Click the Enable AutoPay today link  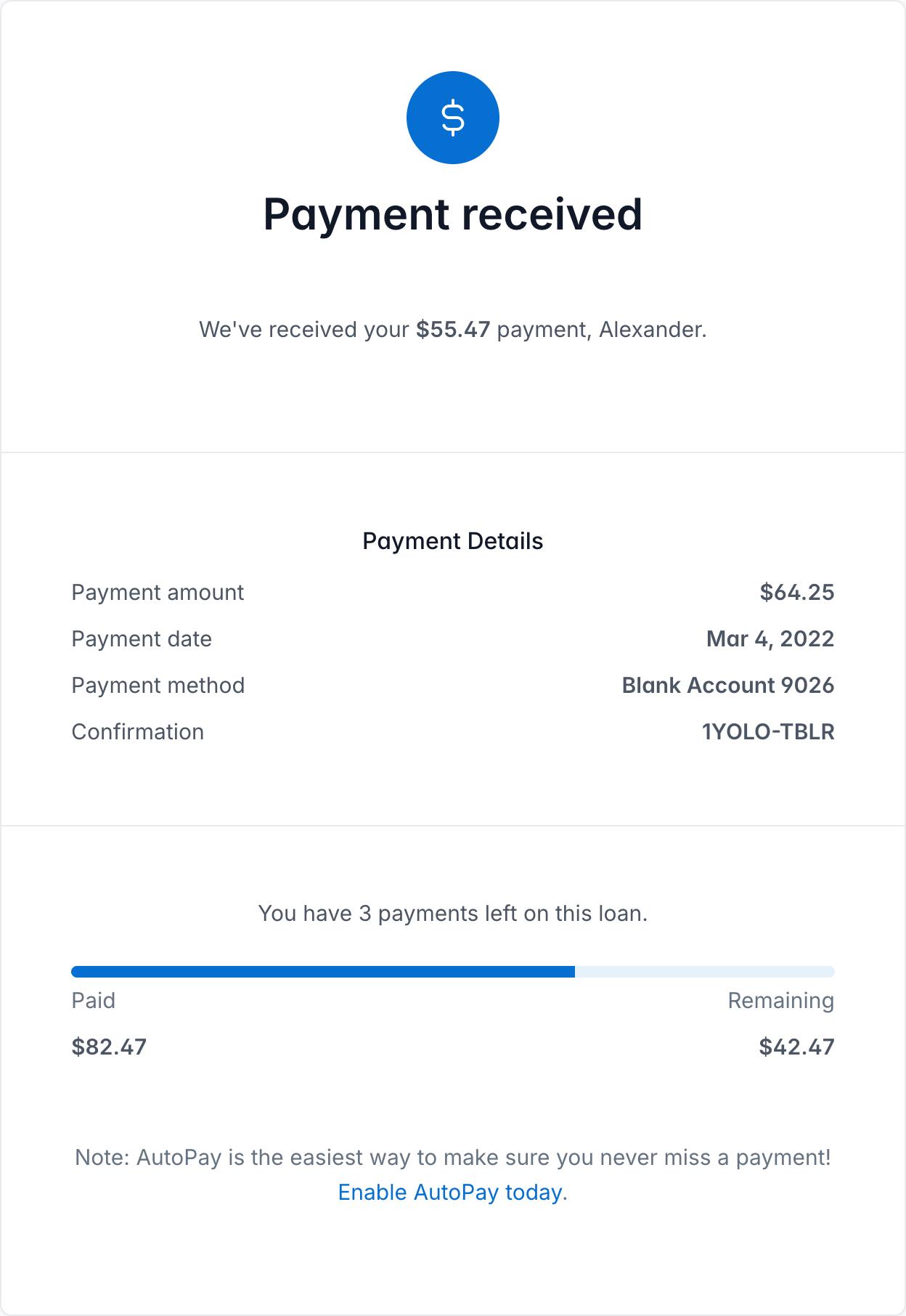click(x=450, y=1193)
